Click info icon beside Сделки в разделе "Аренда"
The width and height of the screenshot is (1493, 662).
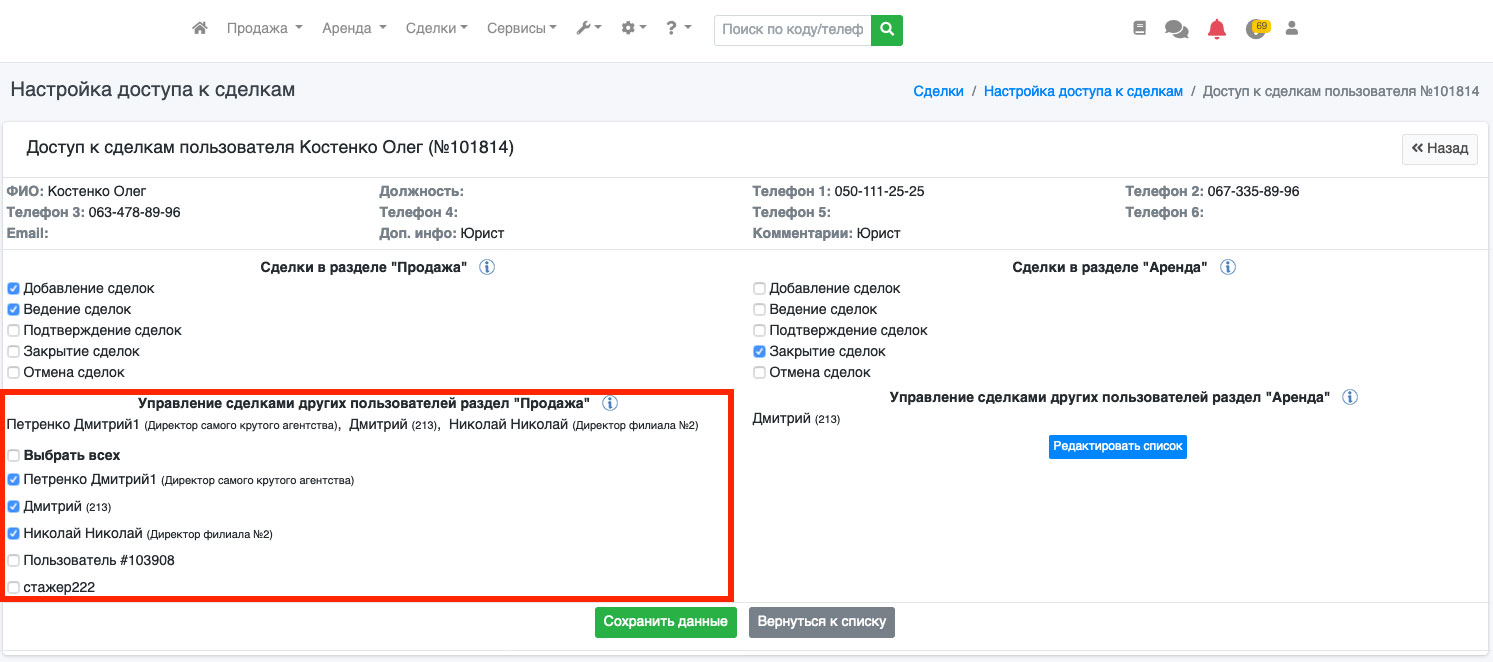tap(1228, 268)
